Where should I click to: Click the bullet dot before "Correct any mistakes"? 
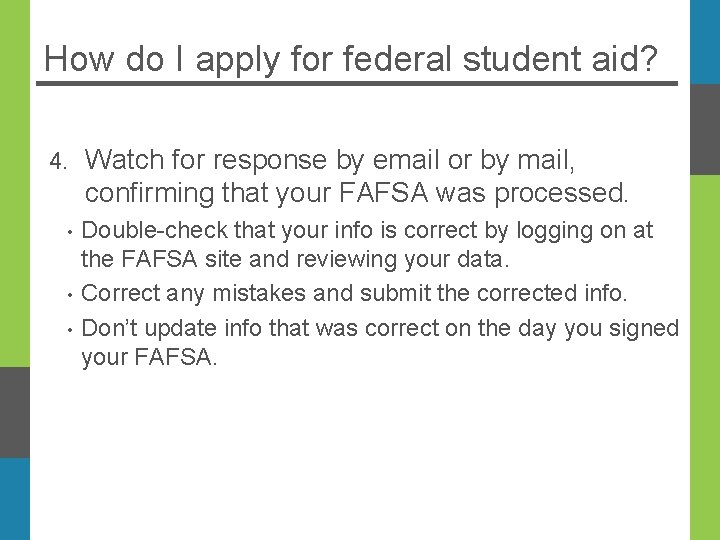(66, 296)
